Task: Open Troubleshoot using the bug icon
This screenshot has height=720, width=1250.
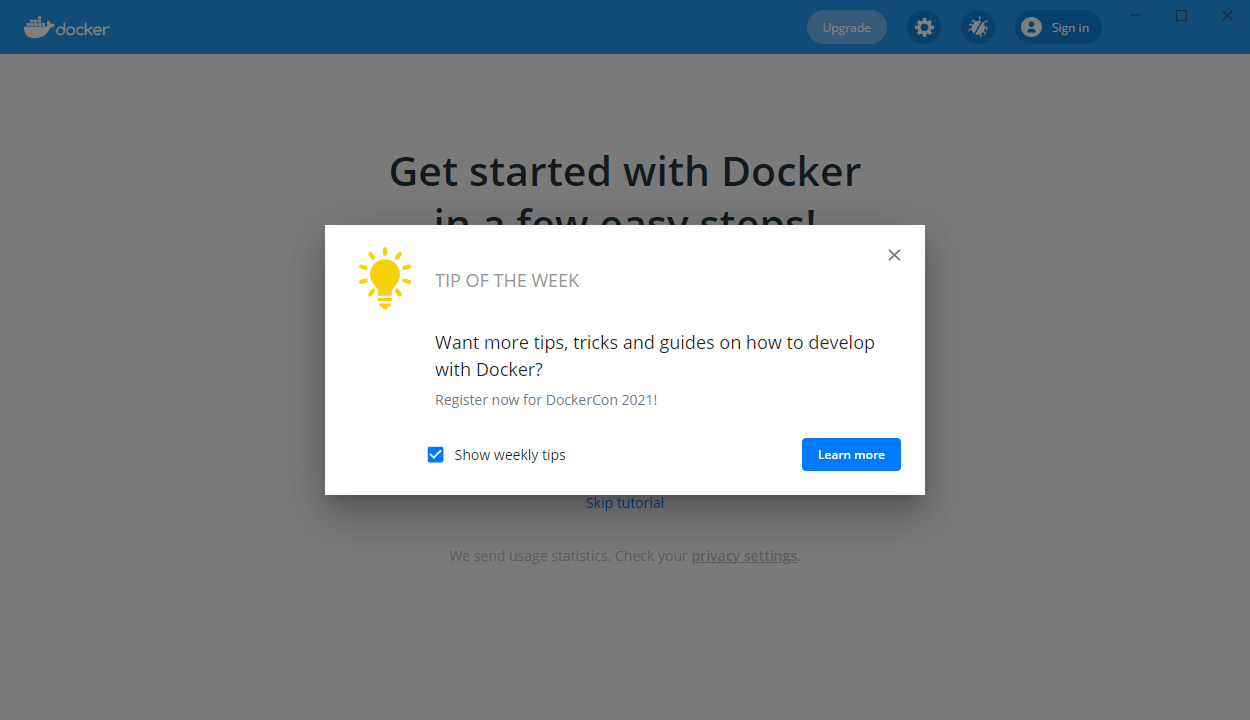Action: pos(978,27)
